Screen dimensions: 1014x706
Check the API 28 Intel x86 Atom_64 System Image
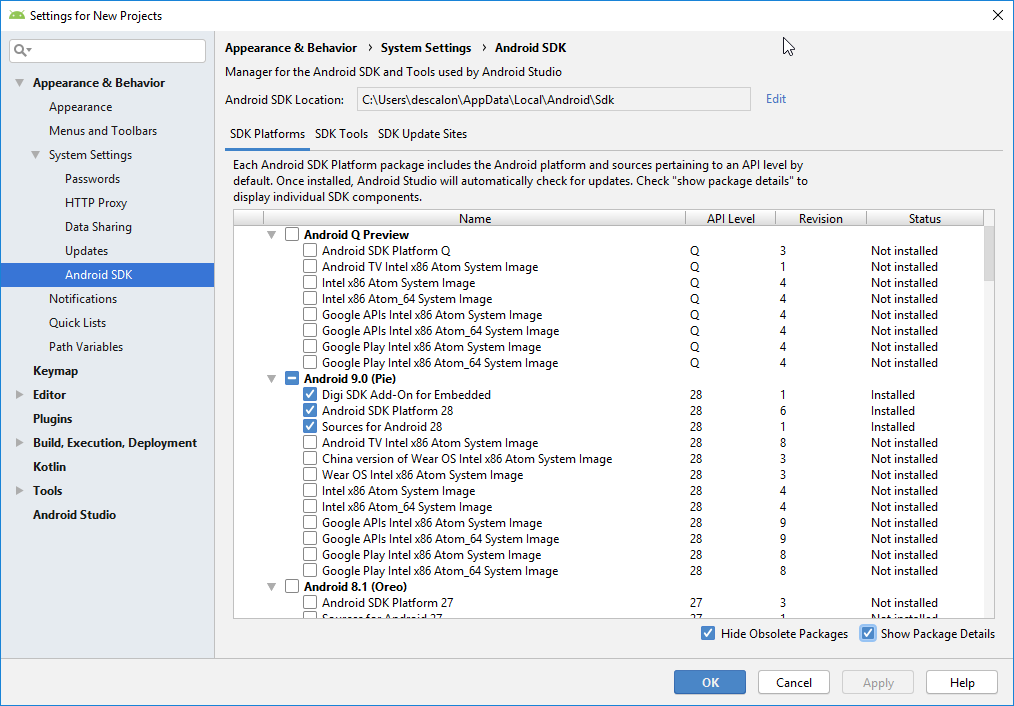pyautogui.click(x=310, y=507)
